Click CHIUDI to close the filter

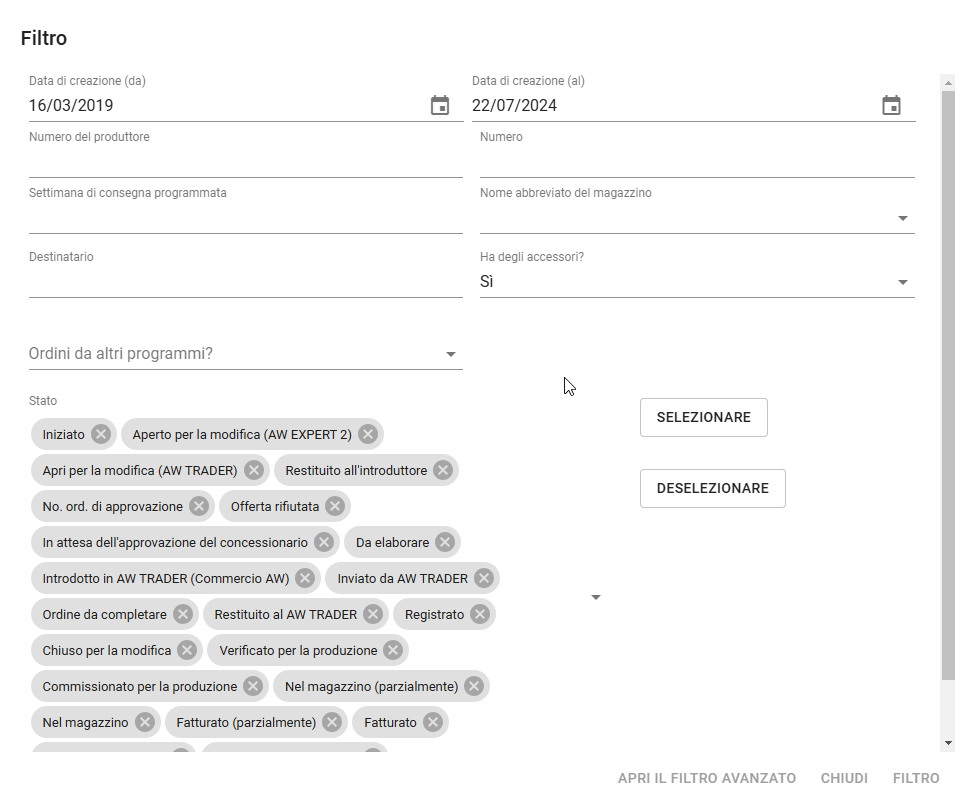tap(844, 778)
